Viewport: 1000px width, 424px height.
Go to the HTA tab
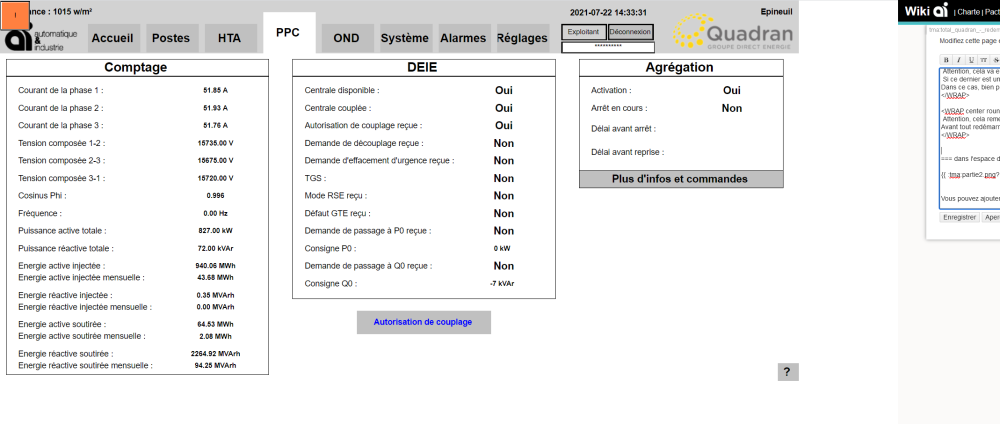[229, 38]
